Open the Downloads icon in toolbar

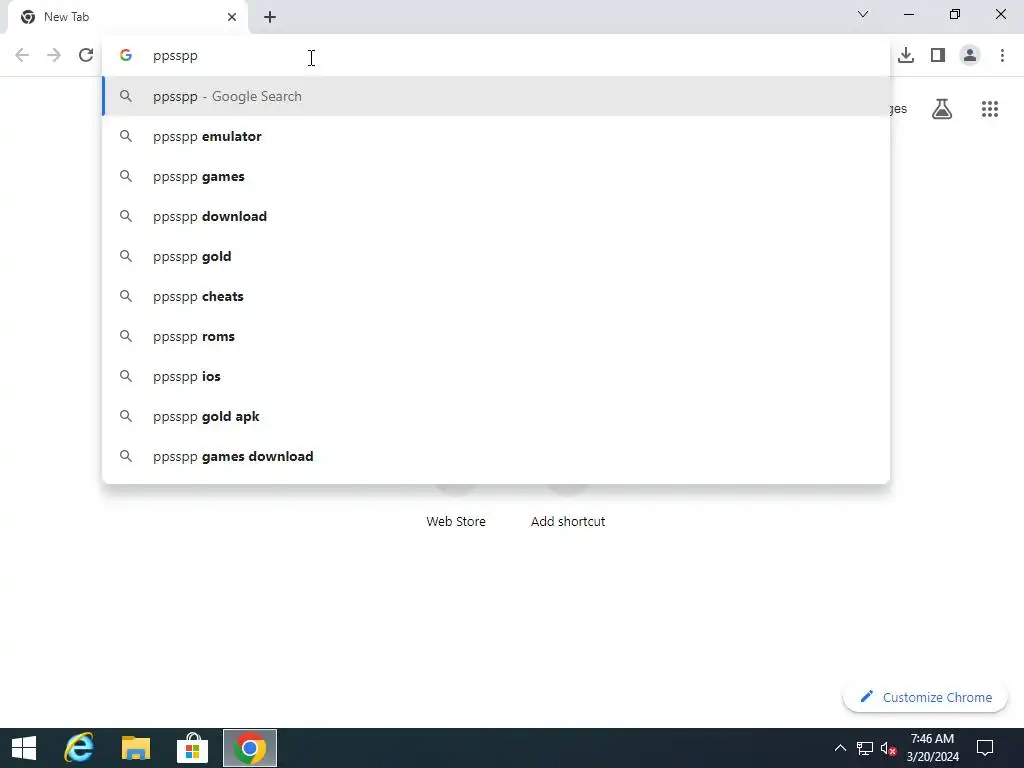point(905,56)
